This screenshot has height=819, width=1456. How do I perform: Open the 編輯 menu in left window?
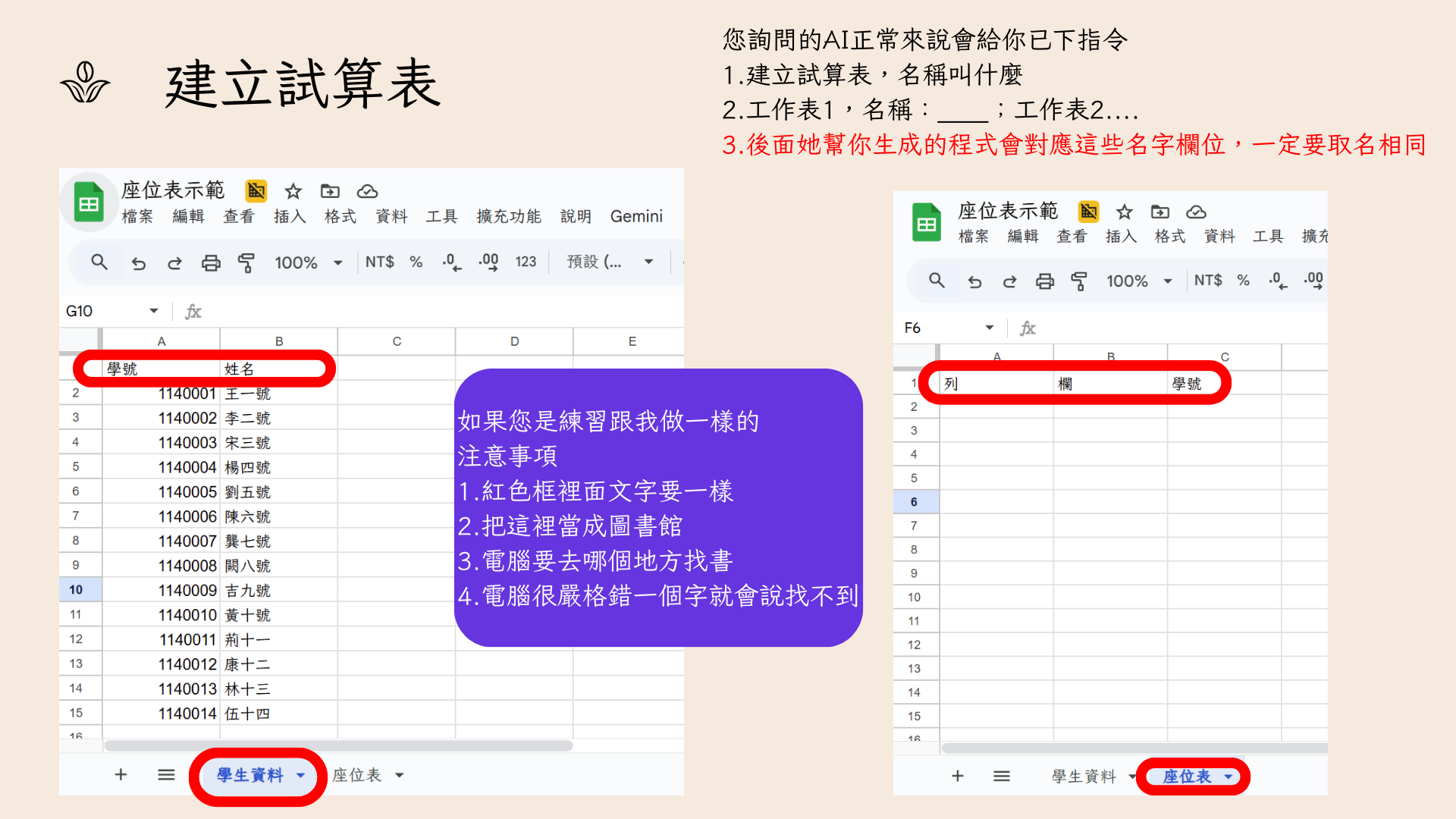(x=188, y=217)
